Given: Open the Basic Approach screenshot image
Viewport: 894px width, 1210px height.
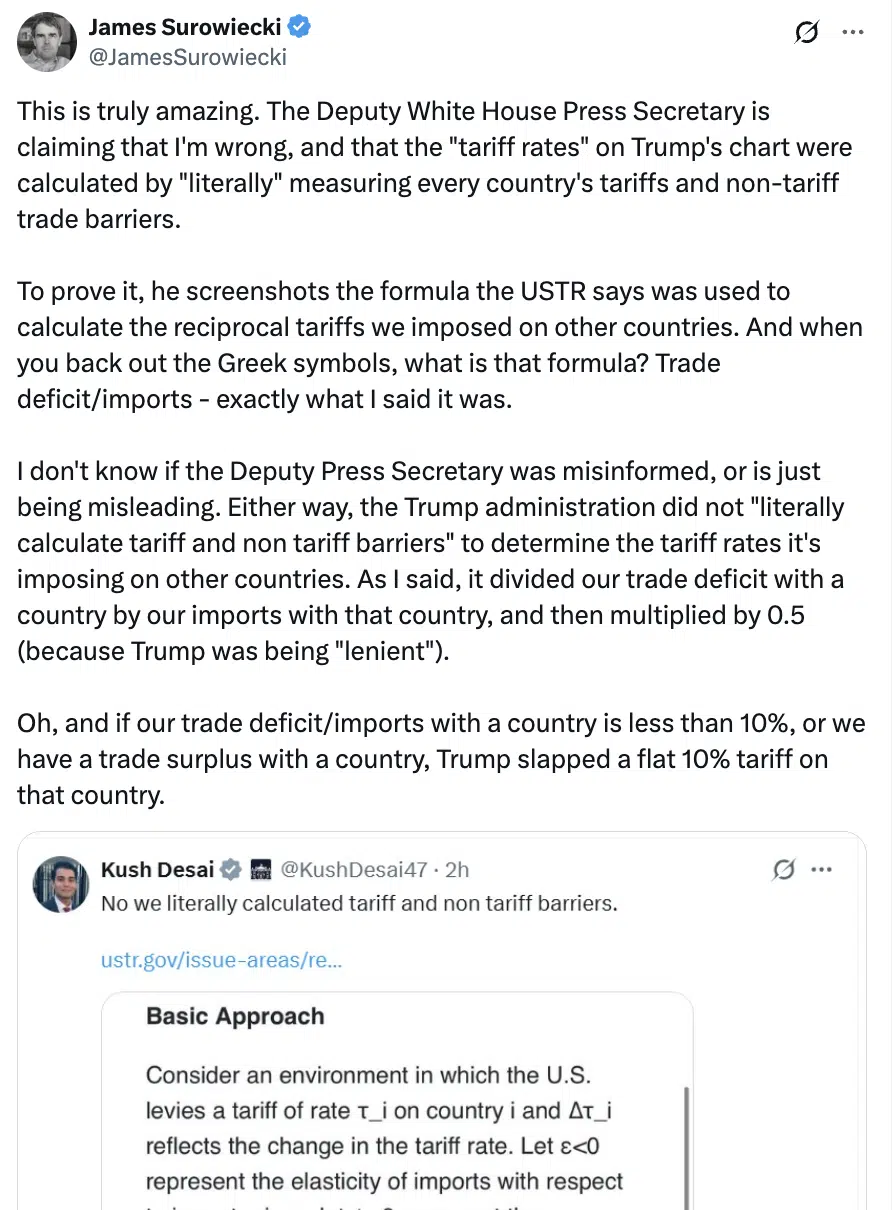Looking at the screenshot, I should coord(397,1100).
